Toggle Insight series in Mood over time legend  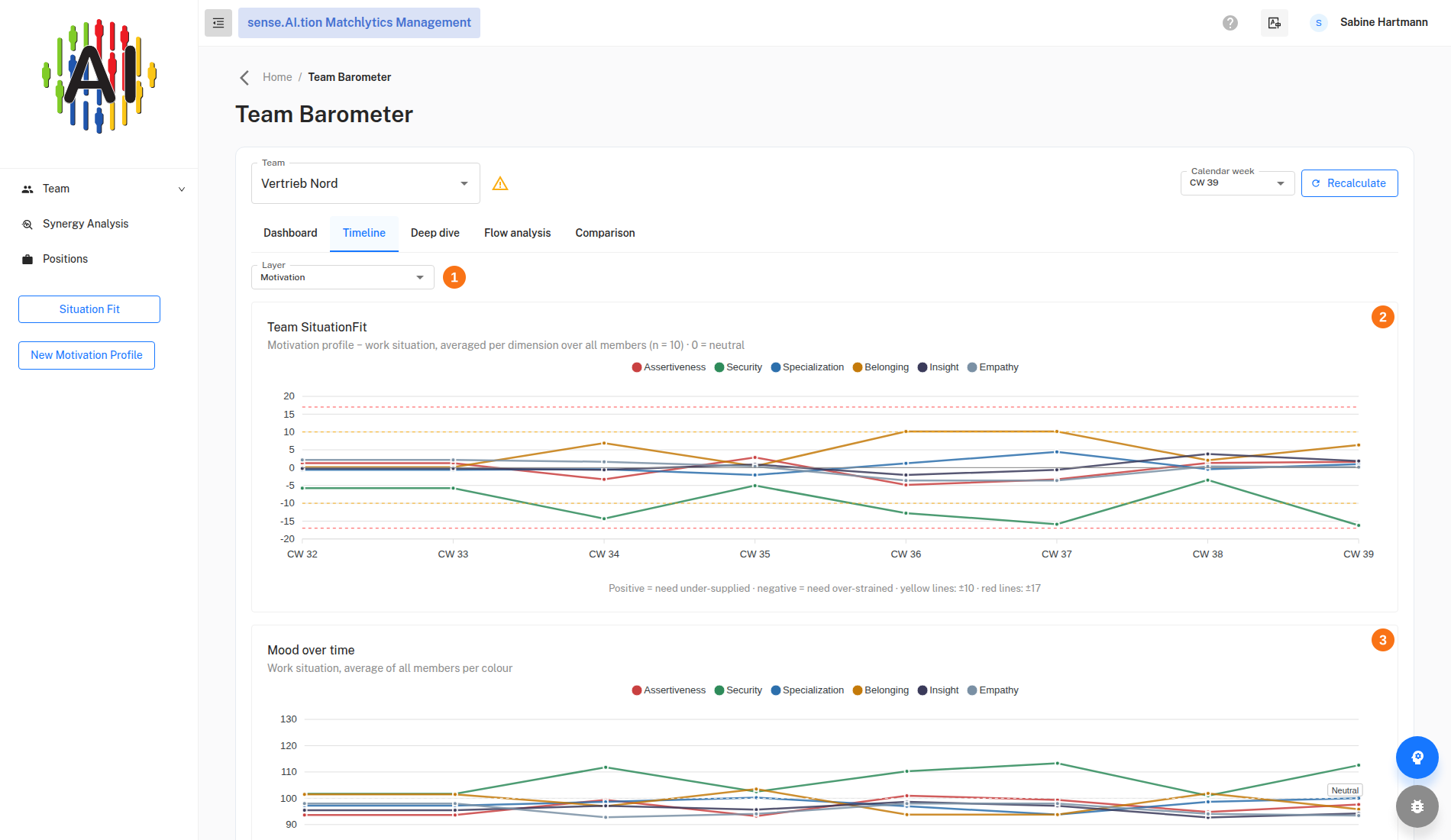coord(938,690)
